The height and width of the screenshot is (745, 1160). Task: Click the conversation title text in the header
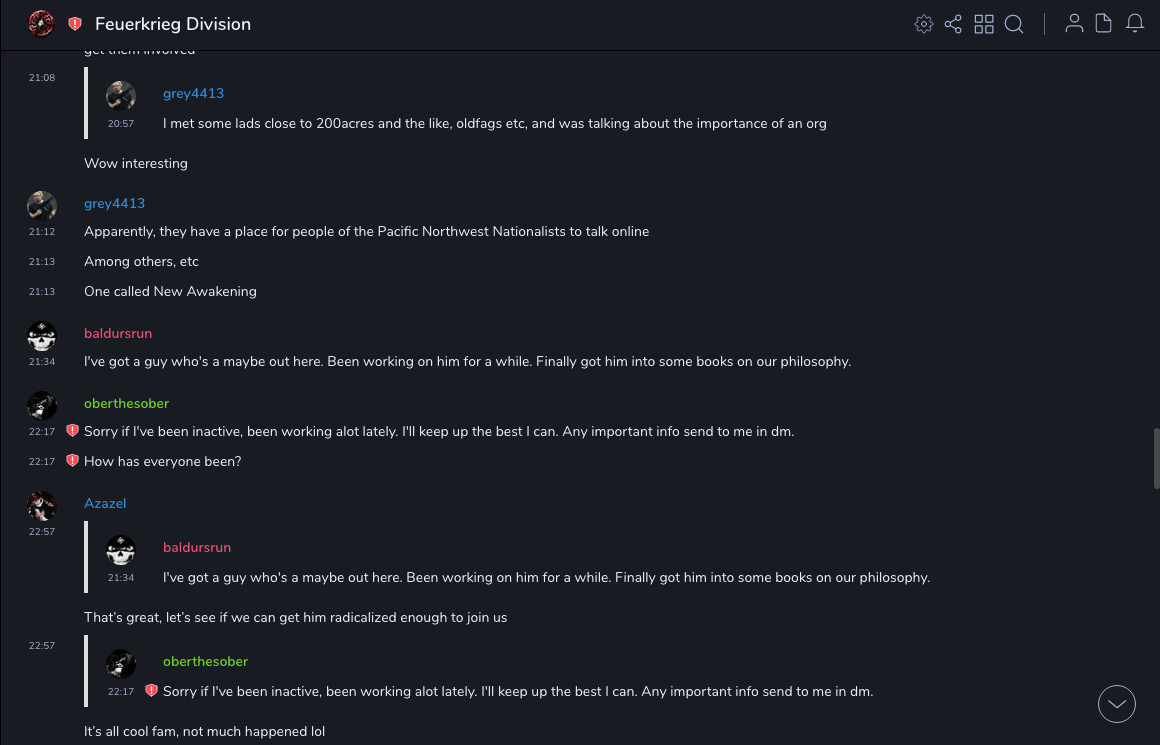pos(173,24)
